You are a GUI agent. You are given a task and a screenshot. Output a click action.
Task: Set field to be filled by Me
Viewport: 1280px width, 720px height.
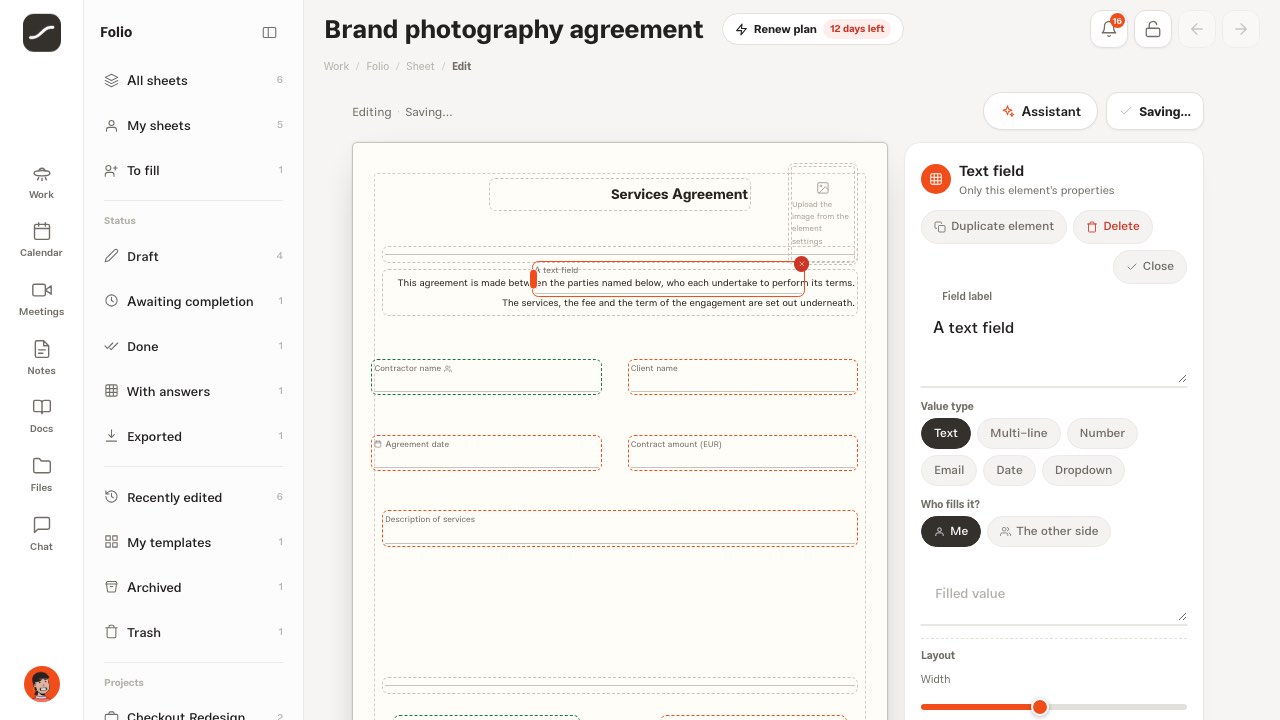(951, 531)
